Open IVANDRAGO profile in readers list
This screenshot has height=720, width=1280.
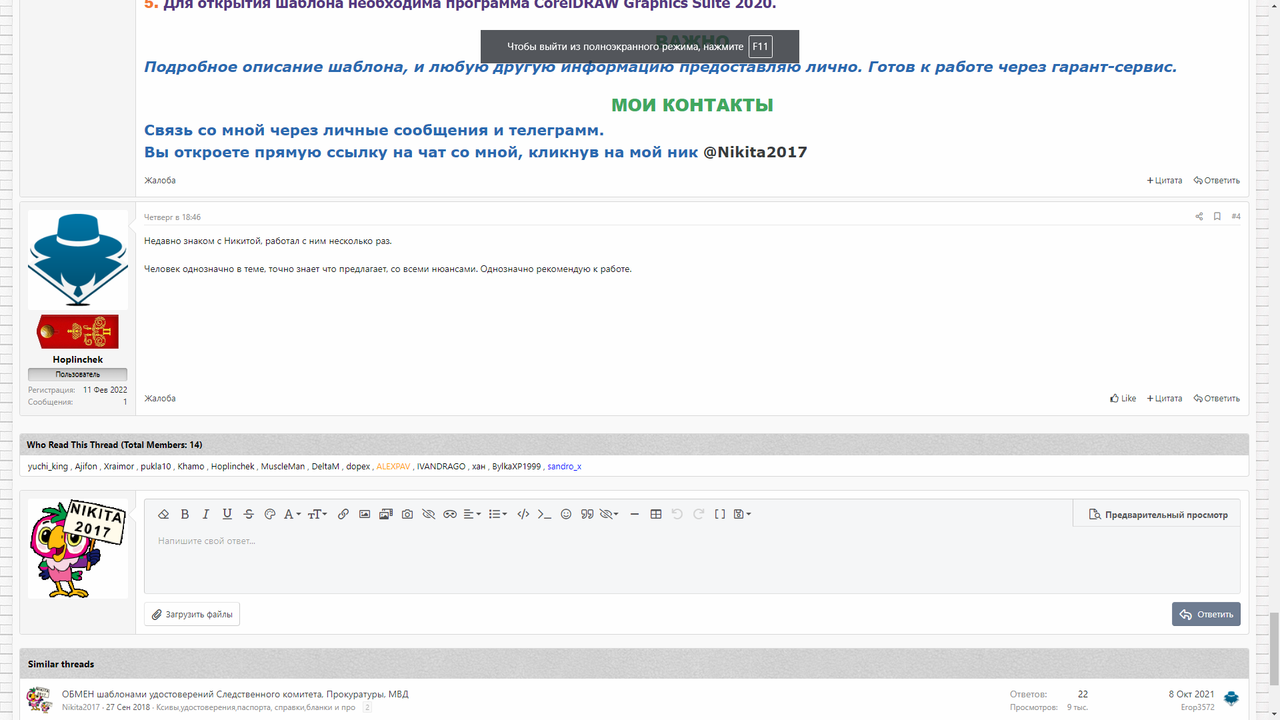pos(441,466)
